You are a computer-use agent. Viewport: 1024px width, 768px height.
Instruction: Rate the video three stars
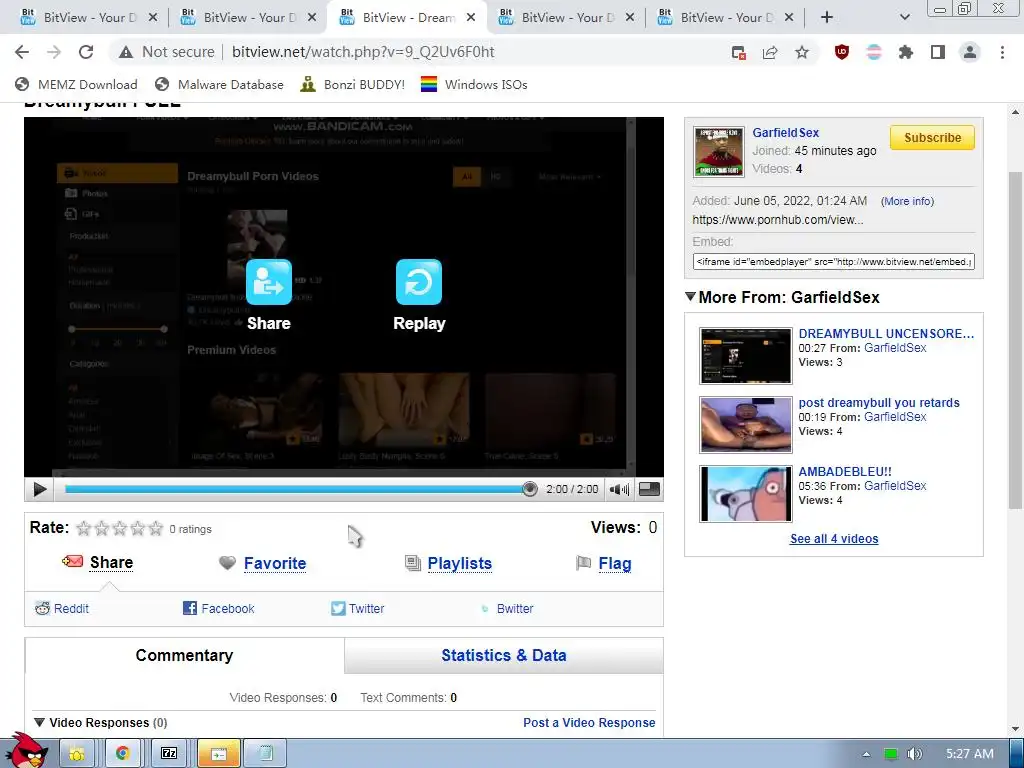120,528
